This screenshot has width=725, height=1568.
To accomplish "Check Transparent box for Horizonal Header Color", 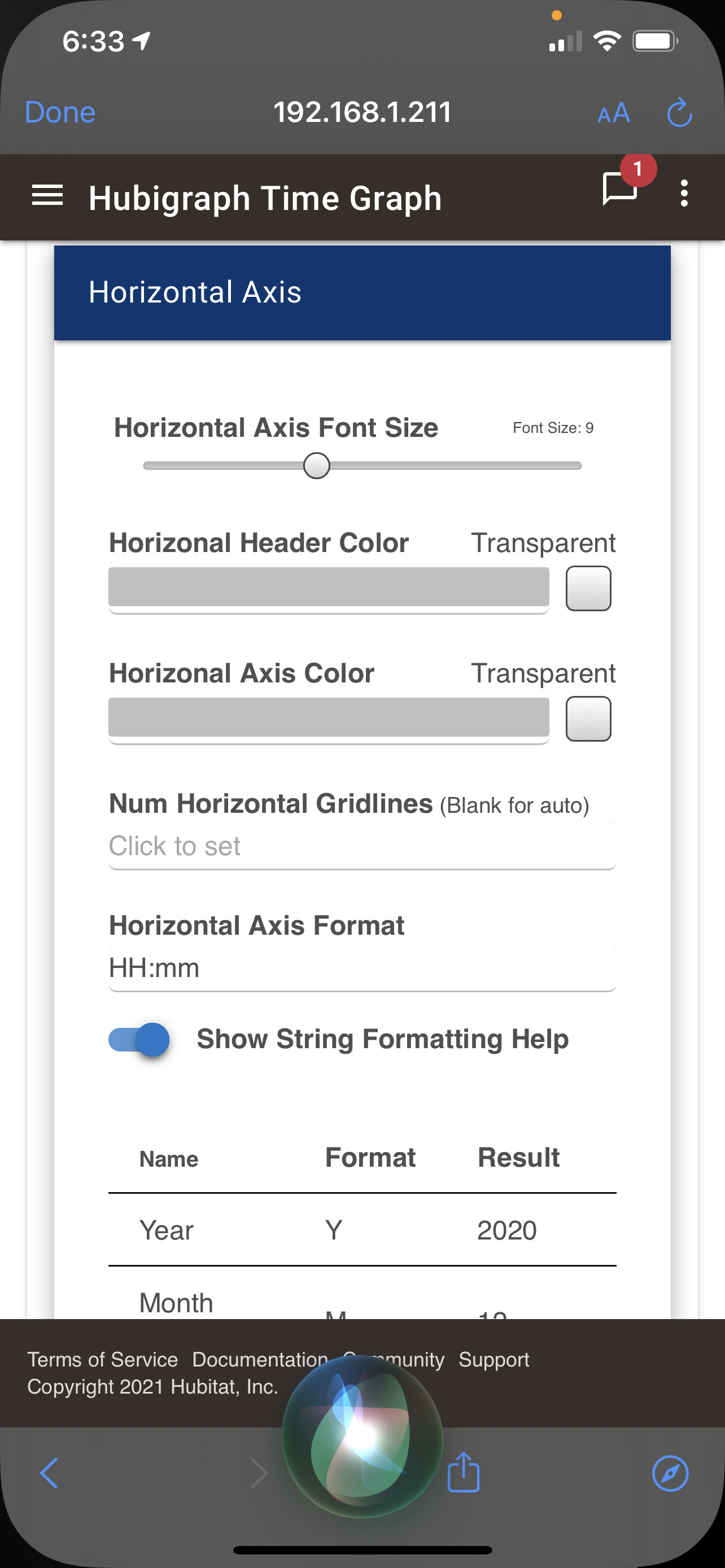I will [x=588, y=588].
